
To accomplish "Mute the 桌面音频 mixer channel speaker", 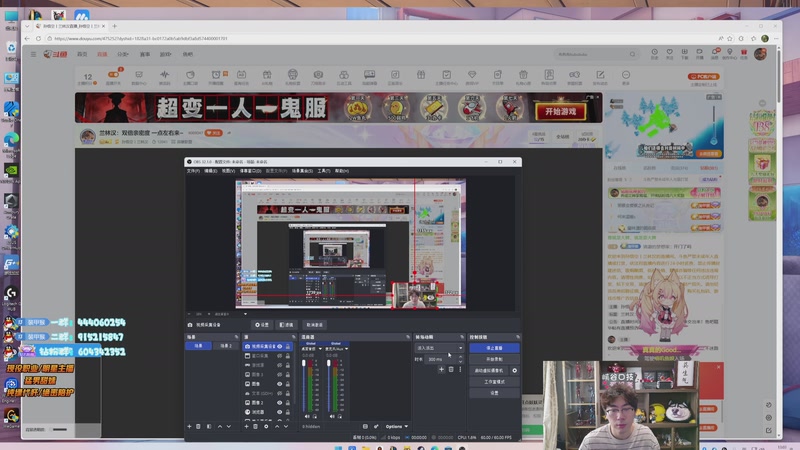I will click(x=307, y=417).
